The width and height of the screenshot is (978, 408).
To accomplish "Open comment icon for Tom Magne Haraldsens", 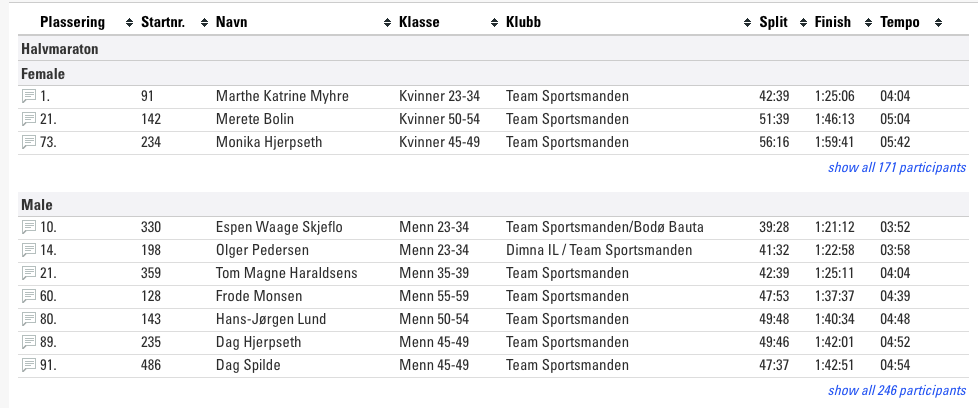I will pos(29,273).
